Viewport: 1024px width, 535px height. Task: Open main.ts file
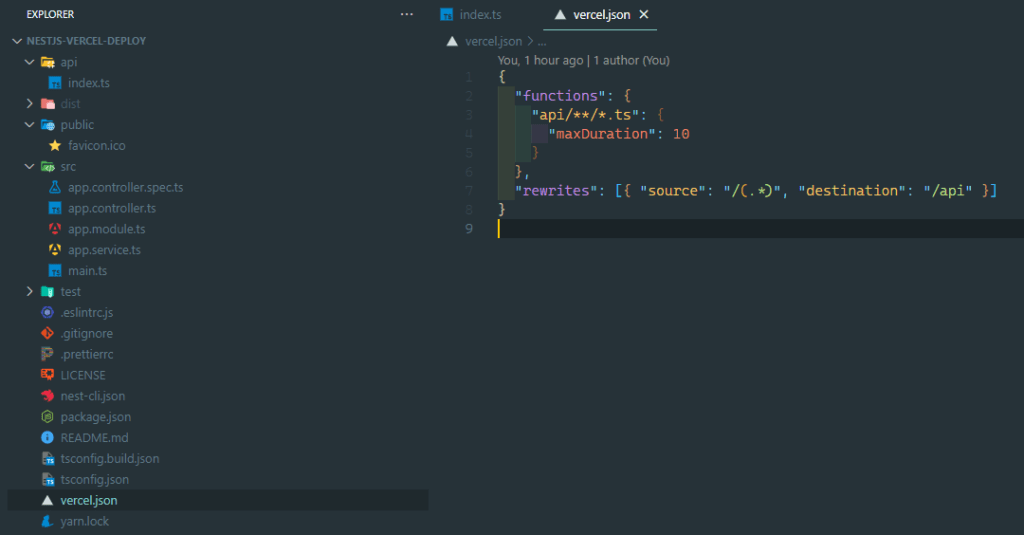tap(88, 270)
